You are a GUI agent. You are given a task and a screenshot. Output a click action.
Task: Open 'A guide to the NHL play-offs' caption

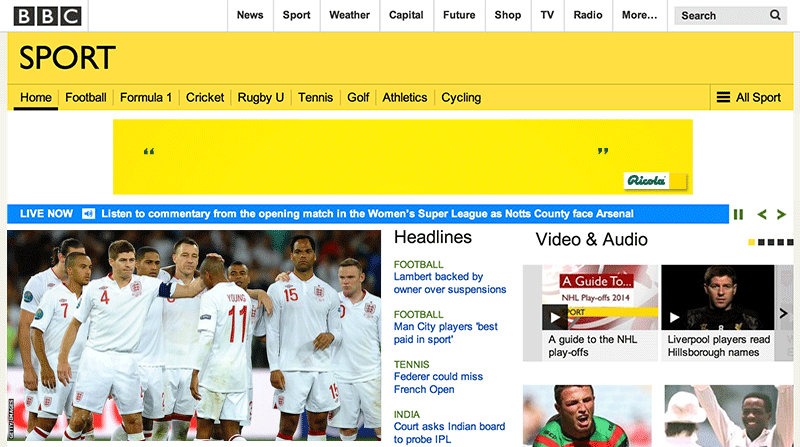click(592, 346)
